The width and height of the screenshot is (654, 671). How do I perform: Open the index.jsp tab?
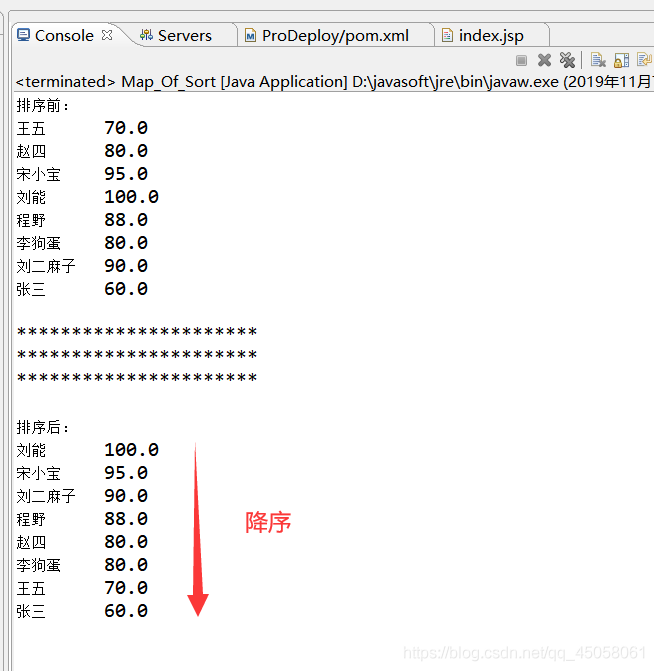(x=491, y=36)
